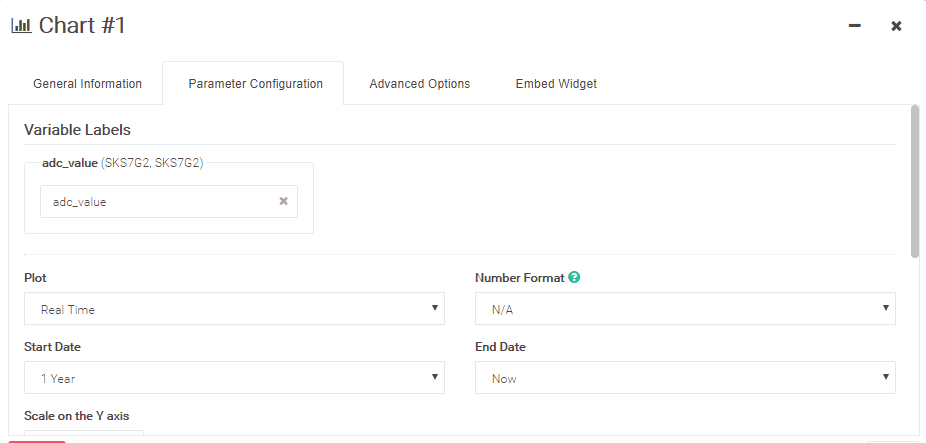Image resolution: width=926 pixels, height=443 pixels.
Task: Click the adc_value (SKS7G2, SKS7G2) legend
Action: pyautogui.click(x=122, y=163)
